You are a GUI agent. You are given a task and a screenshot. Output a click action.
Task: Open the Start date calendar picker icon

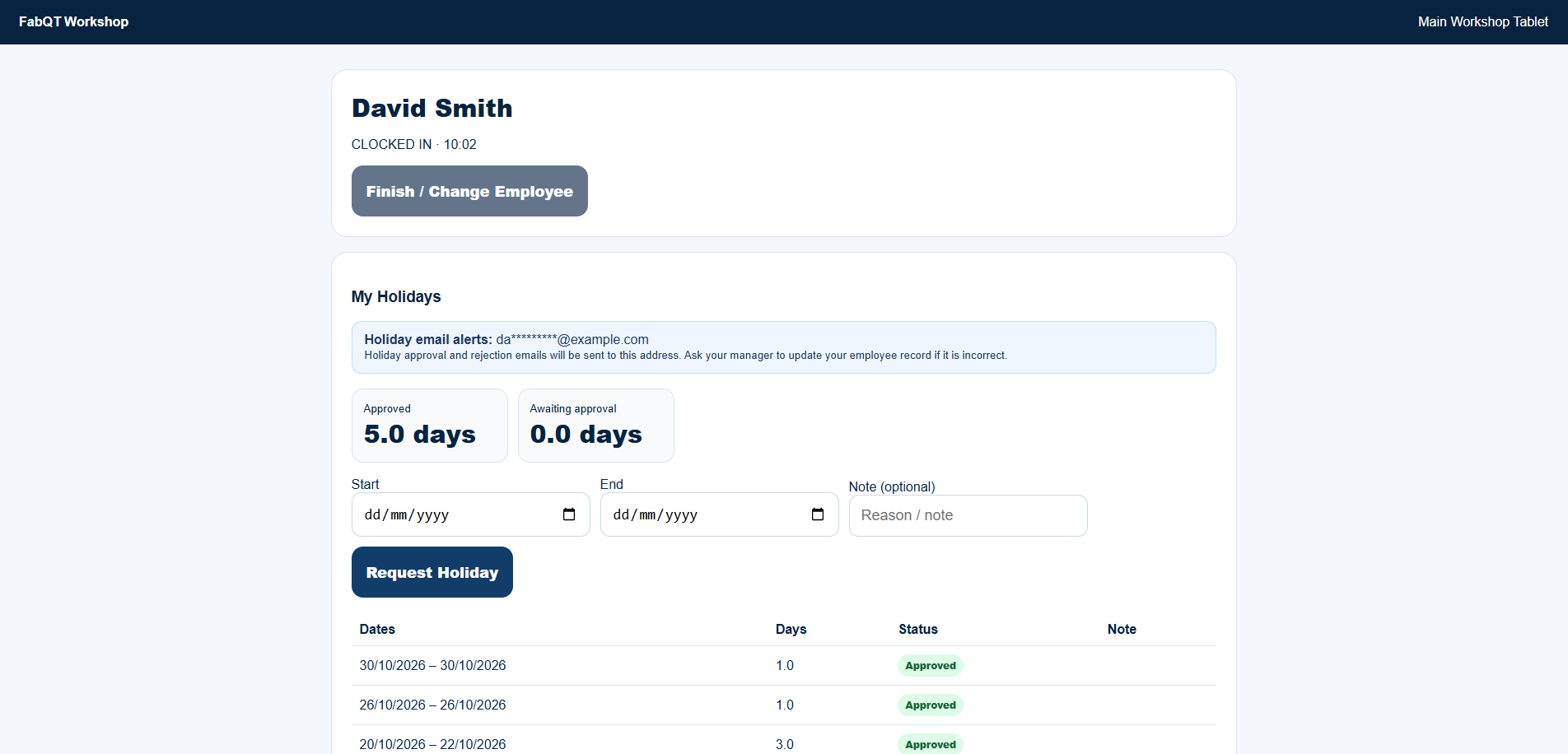tap(569, 514)
